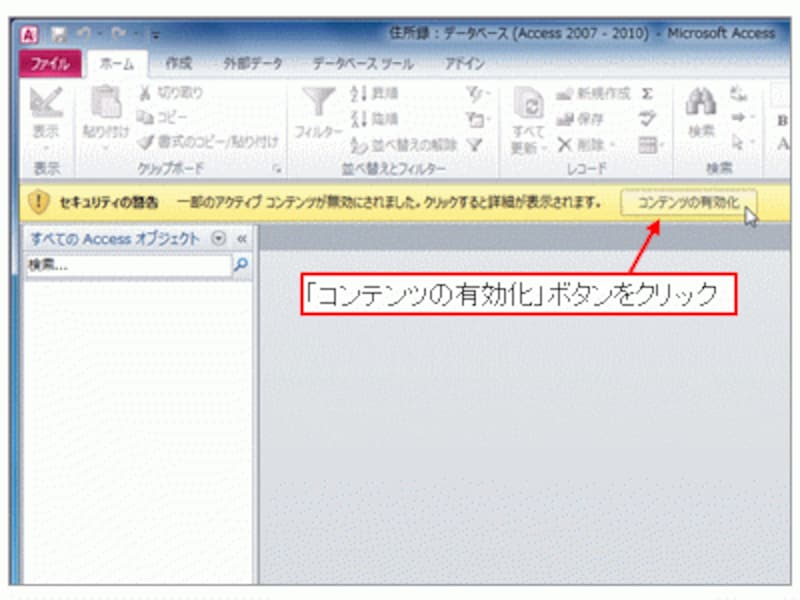
Task: Click the Σ totals icon
Action: click(x=647, y=94)
